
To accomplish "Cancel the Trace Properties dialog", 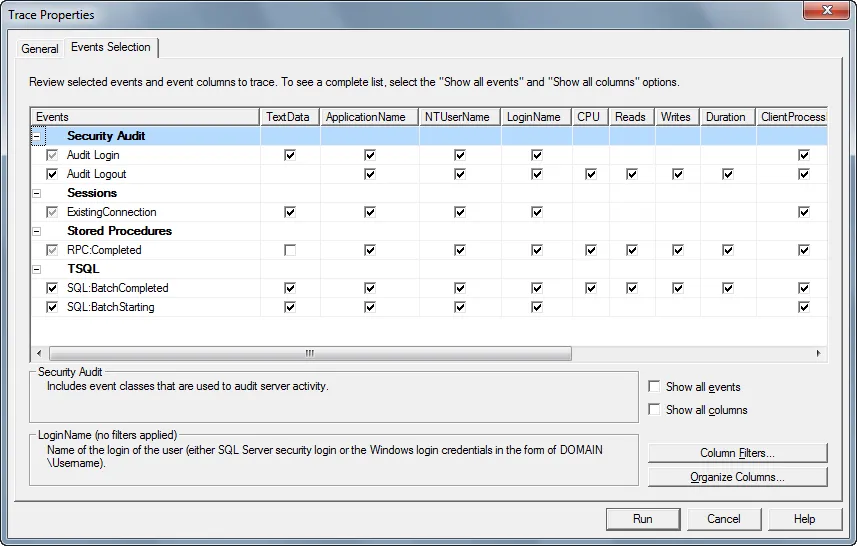I will [724, 519].
